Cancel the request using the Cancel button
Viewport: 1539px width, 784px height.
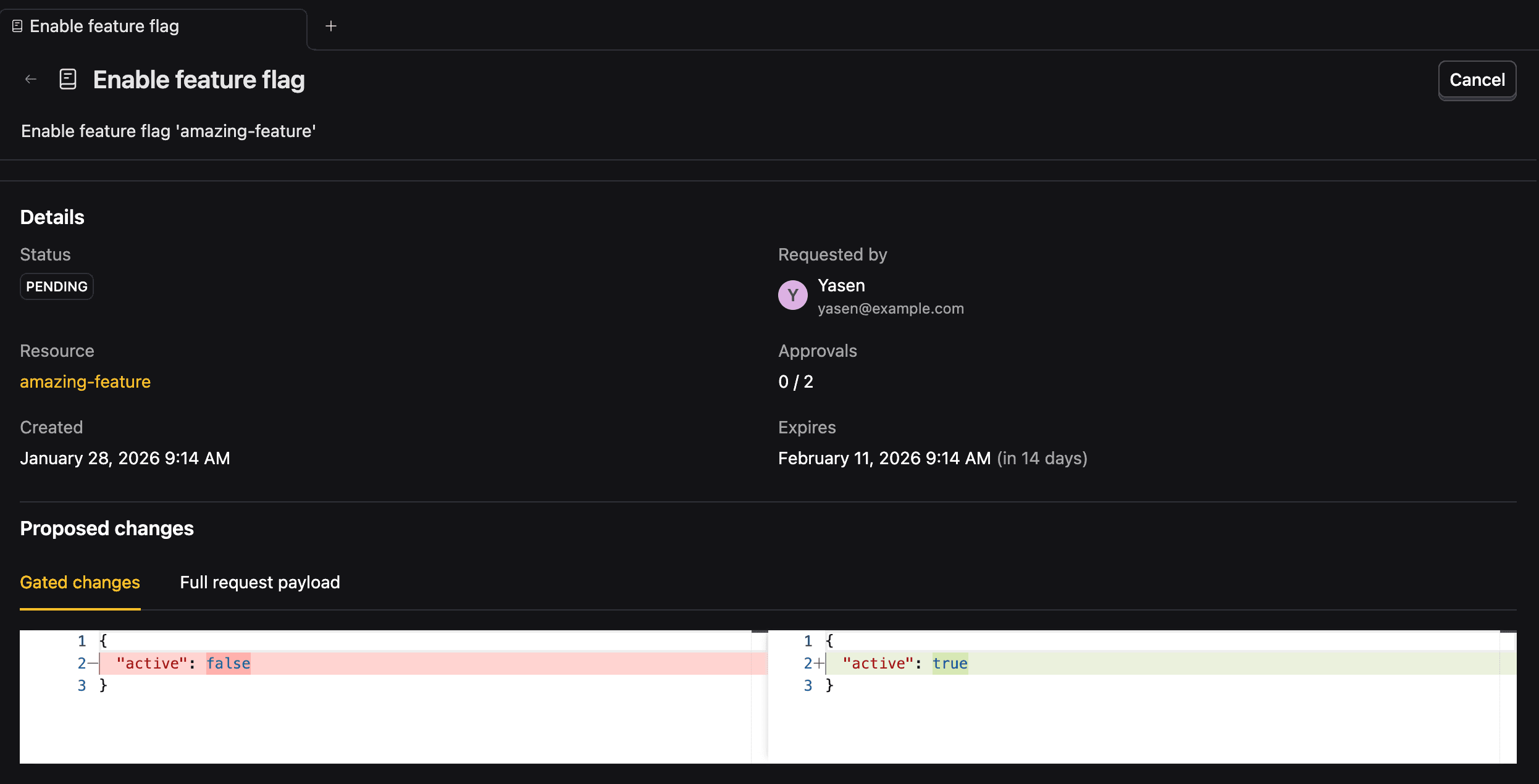pos(1477,80)
